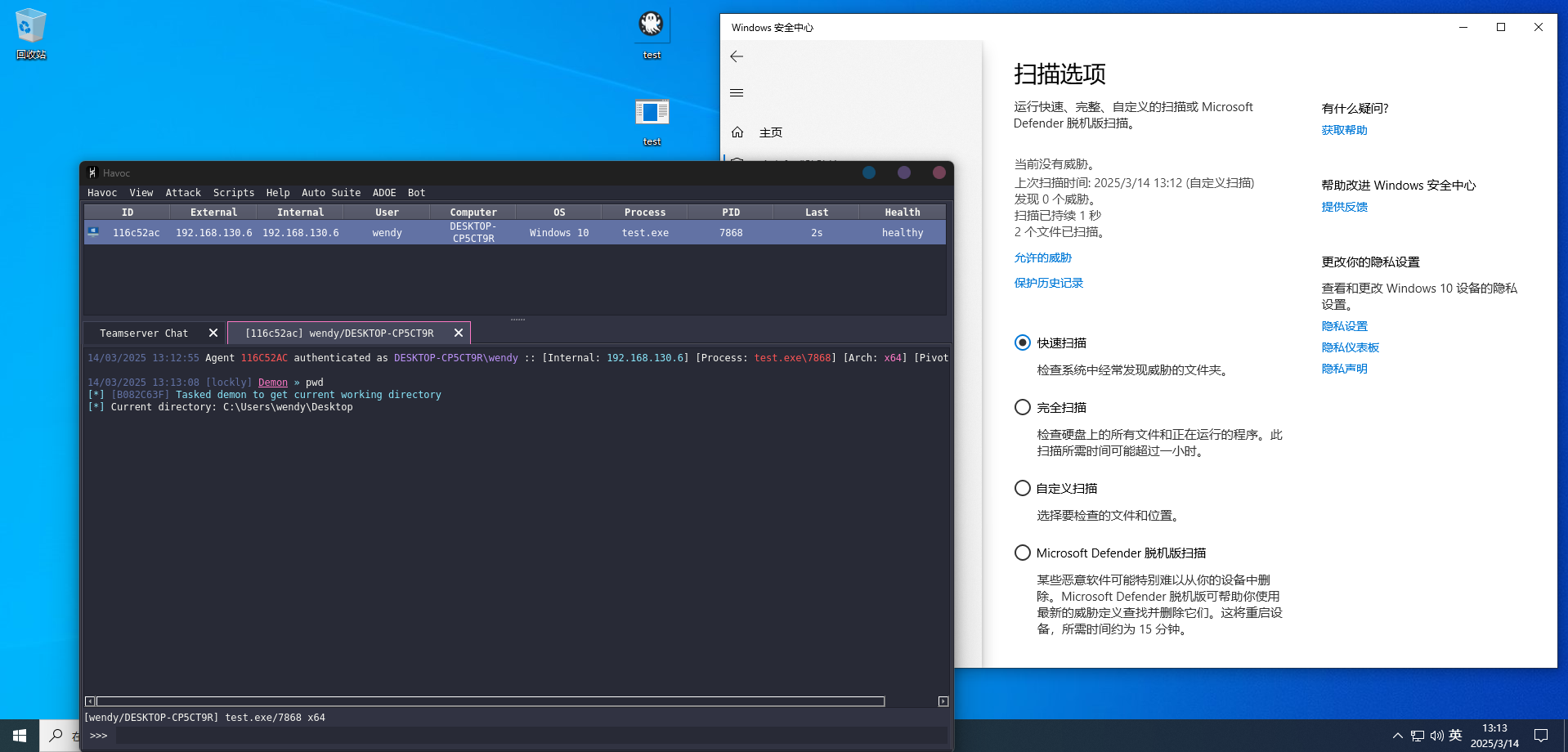Open the notification center
The image size is (1568, 752).
click(x=1541, y=736)
